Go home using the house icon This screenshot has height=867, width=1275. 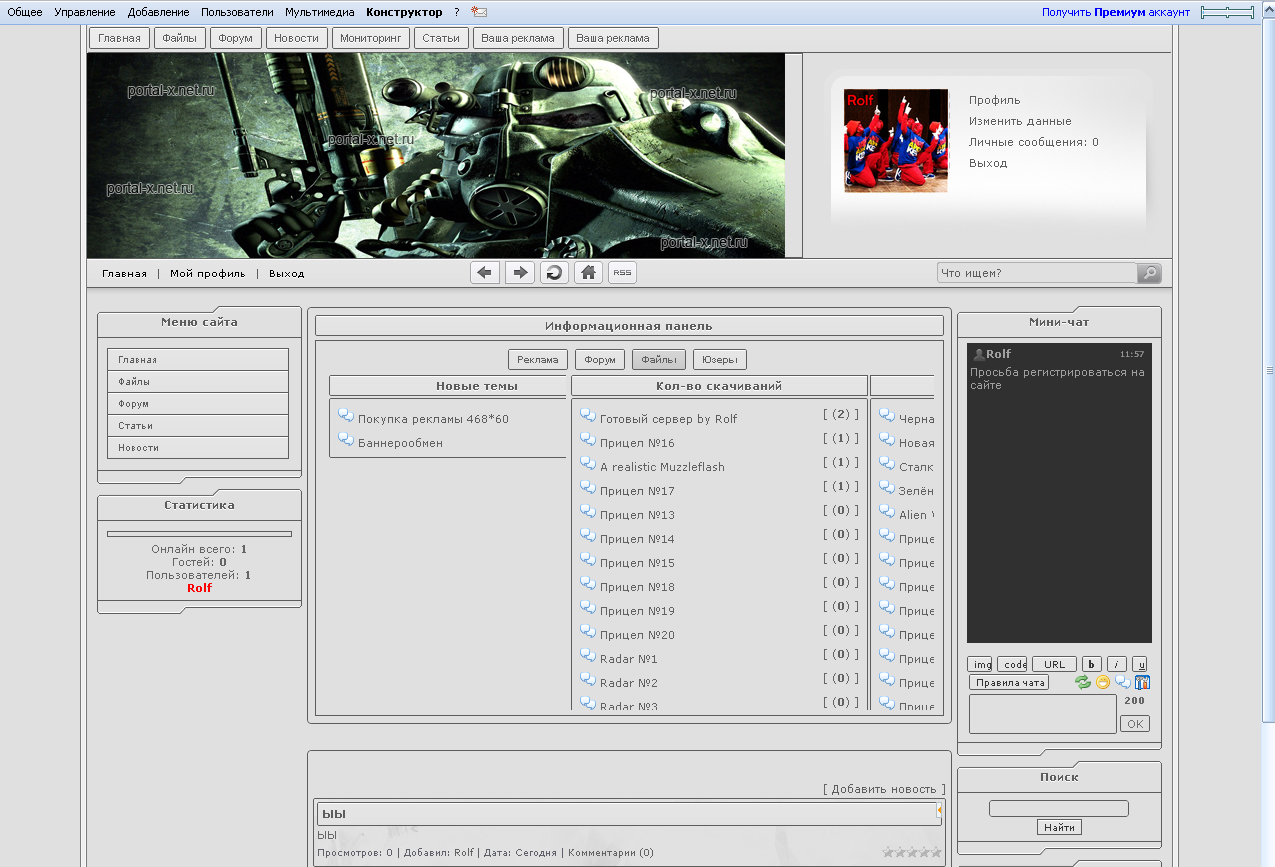(x=589, y=273)
